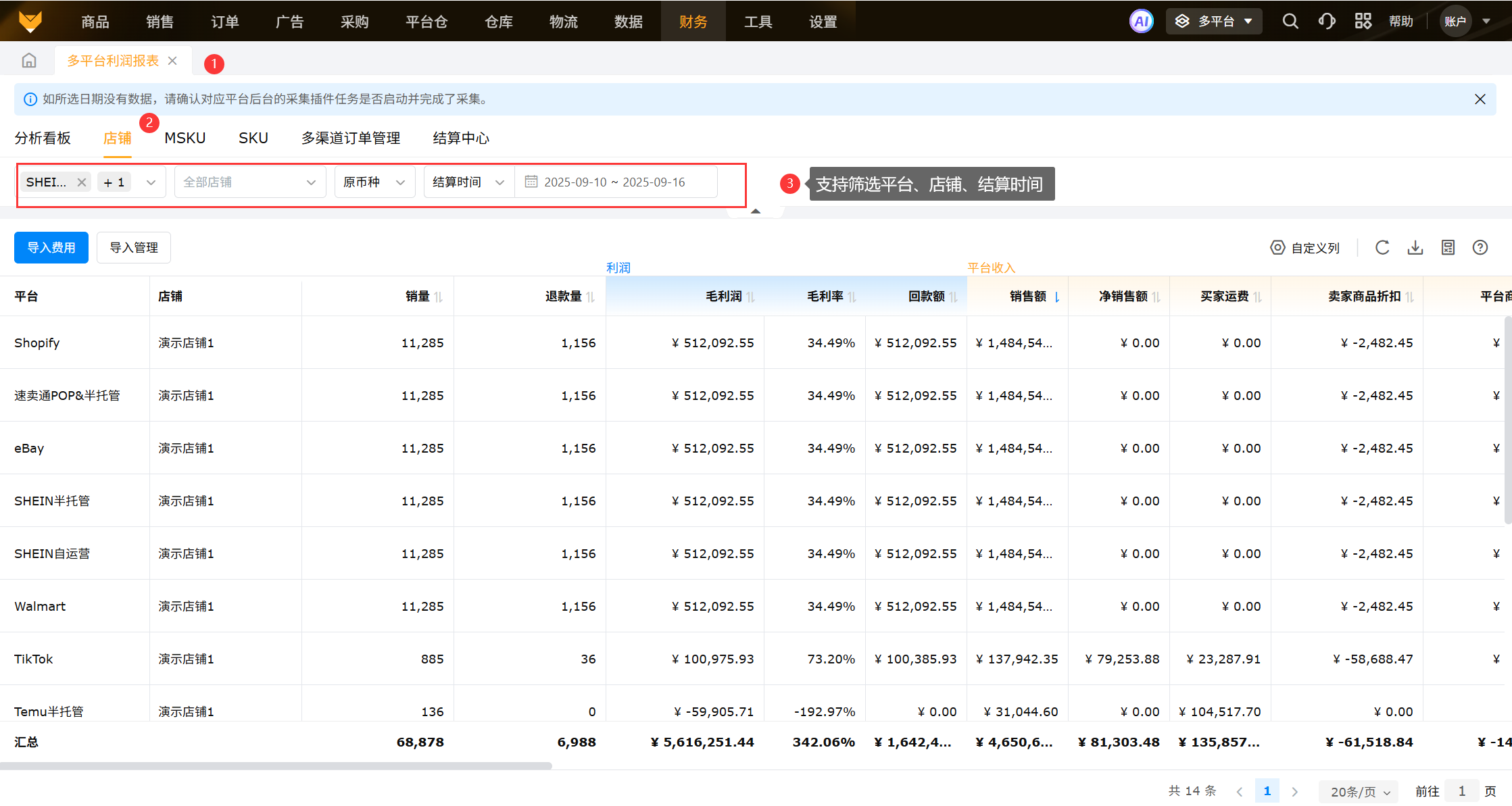Expand the 20条/页 page size selector
The height and width of the screenshot is (806, 1512).
(x=1360, y=791)
